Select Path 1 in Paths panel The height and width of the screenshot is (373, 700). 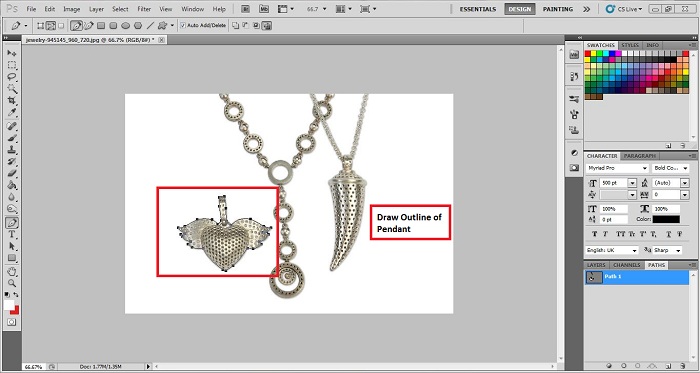637,277
